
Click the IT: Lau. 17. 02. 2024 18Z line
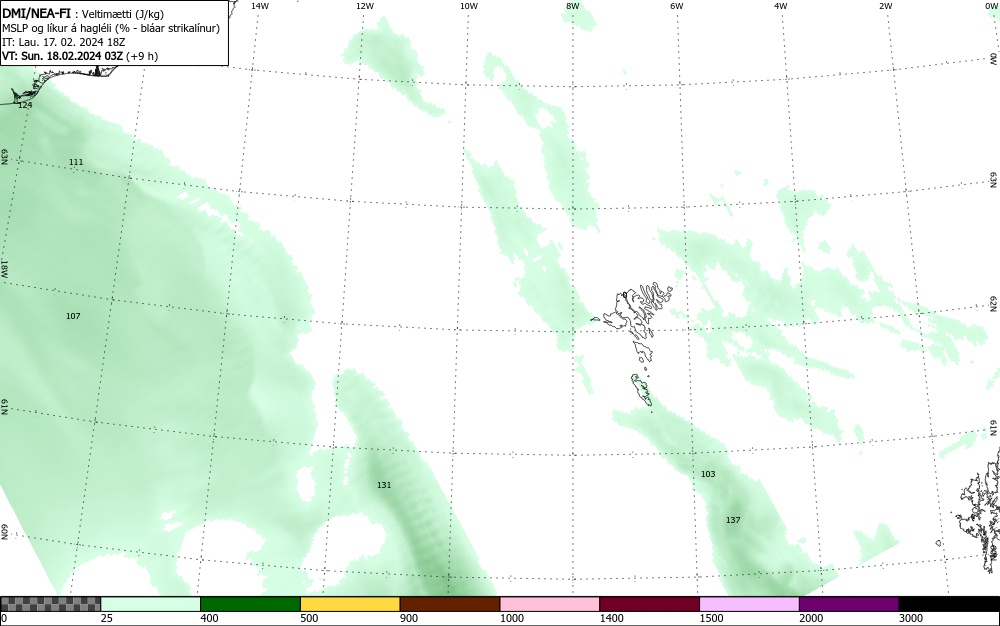(64, 42)
